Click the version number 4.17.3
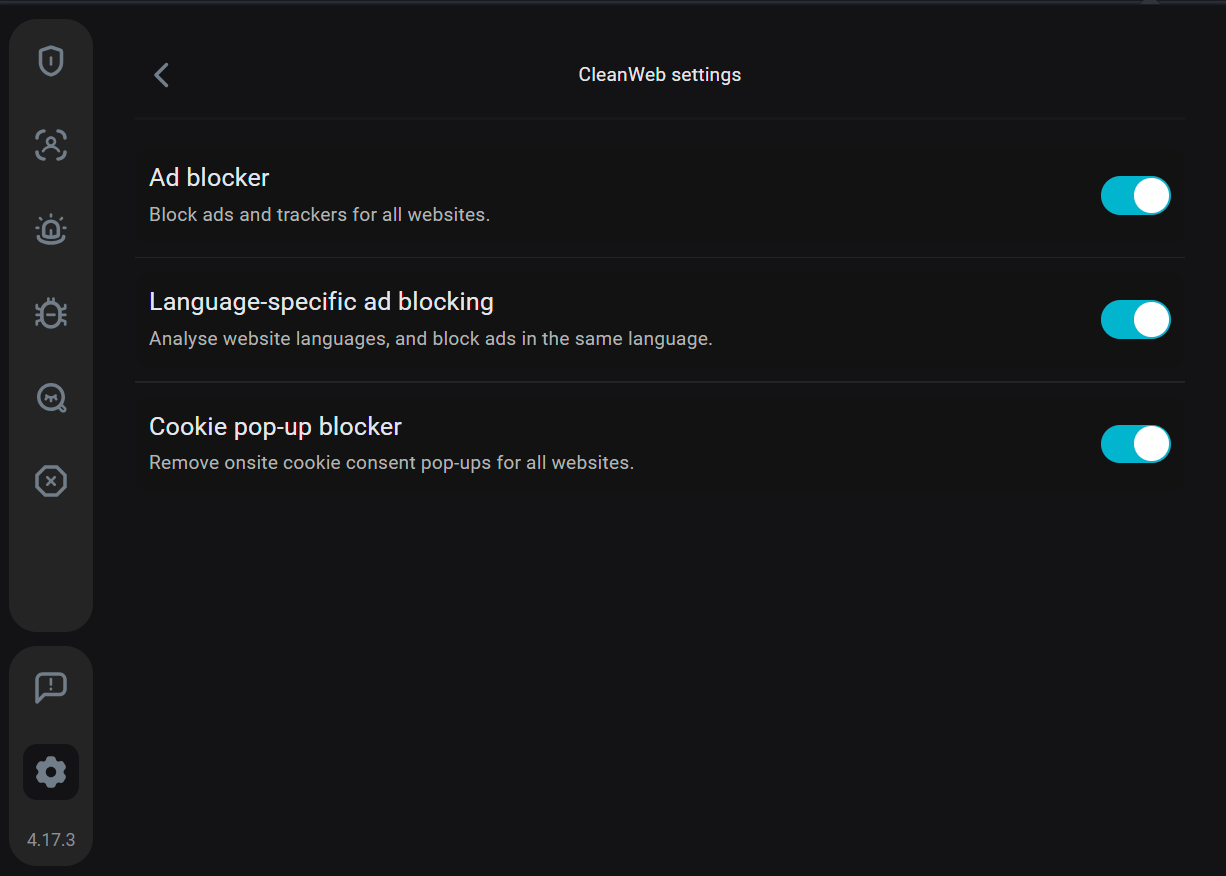The height and width of the screenshot is (876, 1226). click(51, 840)
